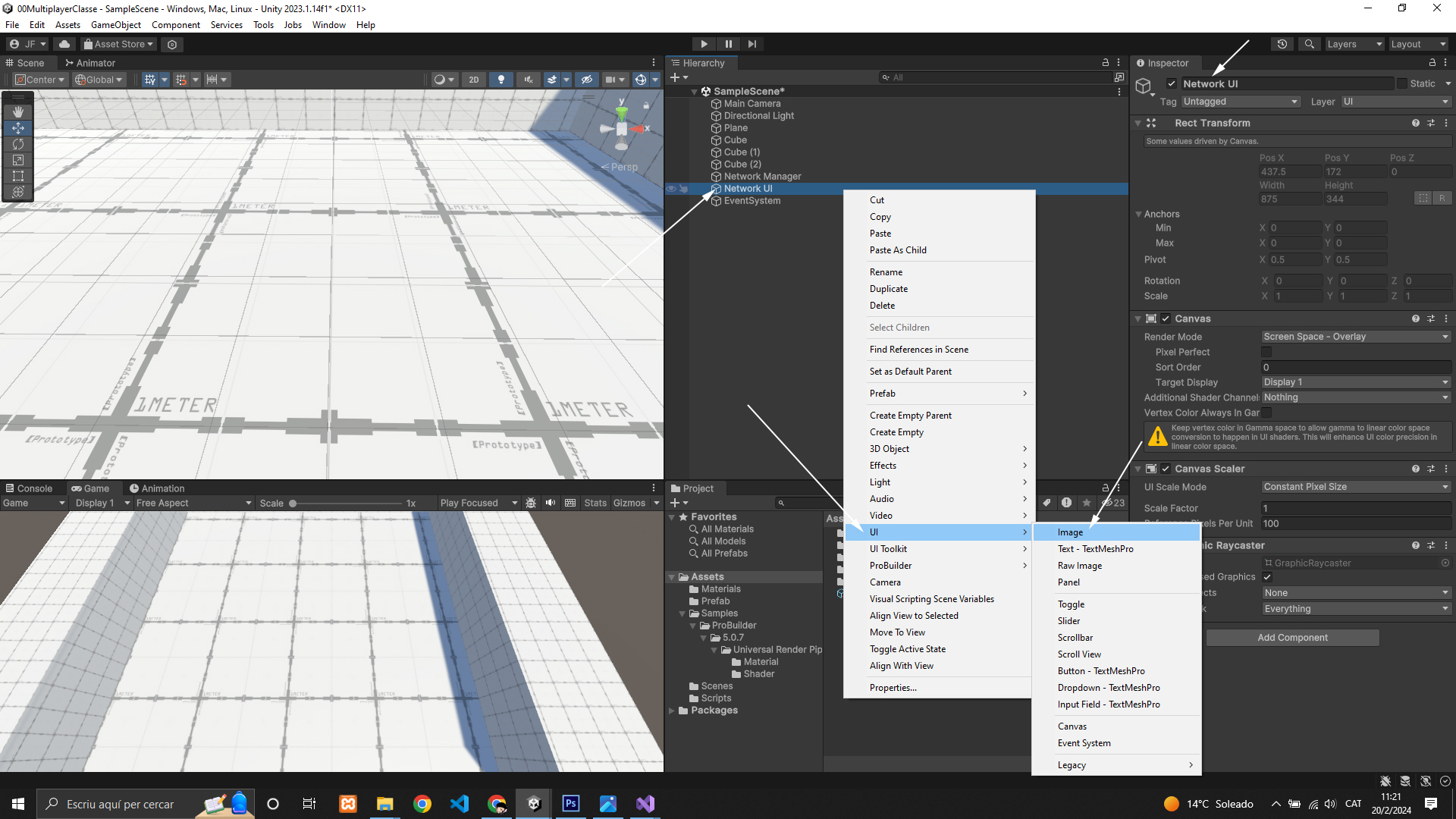Screen dimensions: 1456x819
Task: Click the Step frame button
Action: pos(752,44)
